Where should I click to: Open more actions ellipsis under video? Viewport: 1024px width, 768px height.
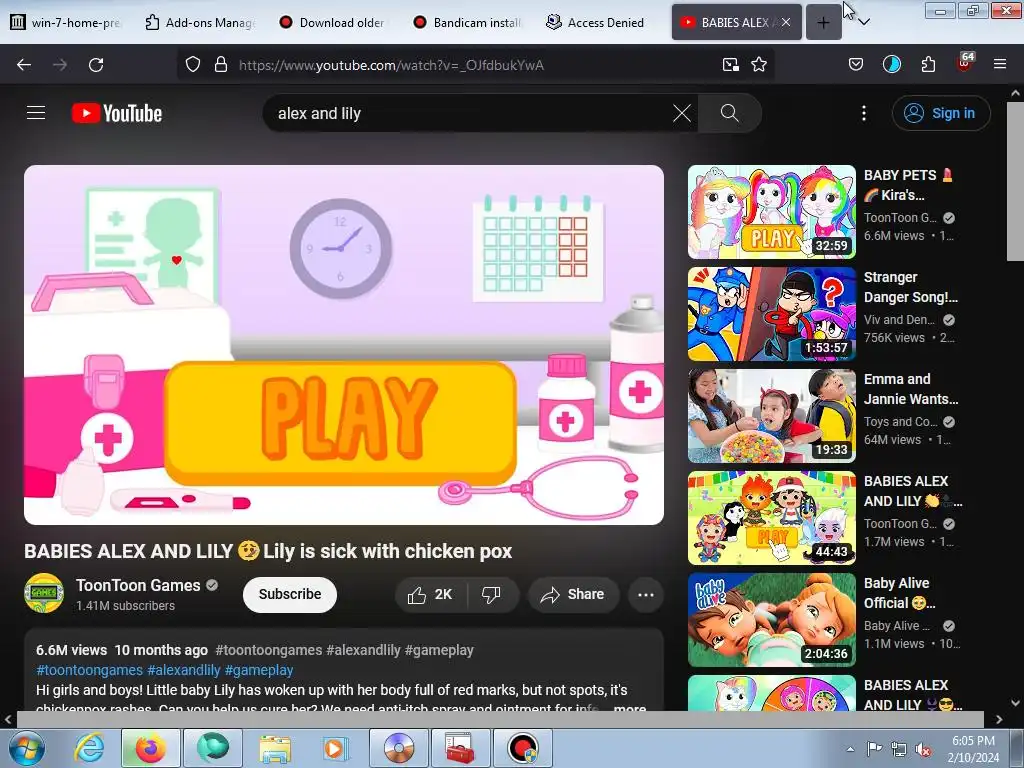pos(645,594)
